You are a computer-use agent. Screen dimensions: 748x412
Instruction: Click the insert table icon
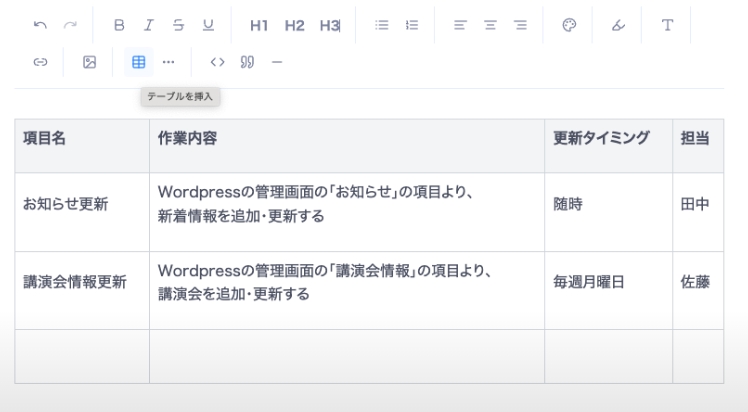tap(139, 62)
